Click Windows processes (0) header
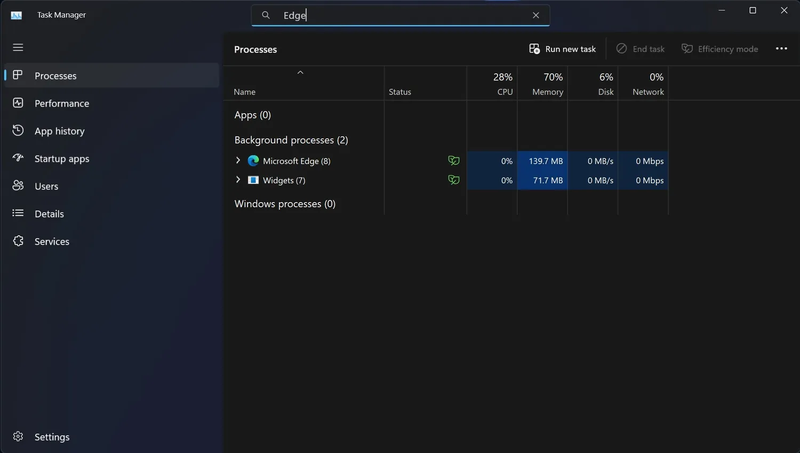The image size is (800, 453). tap(285, 204)
